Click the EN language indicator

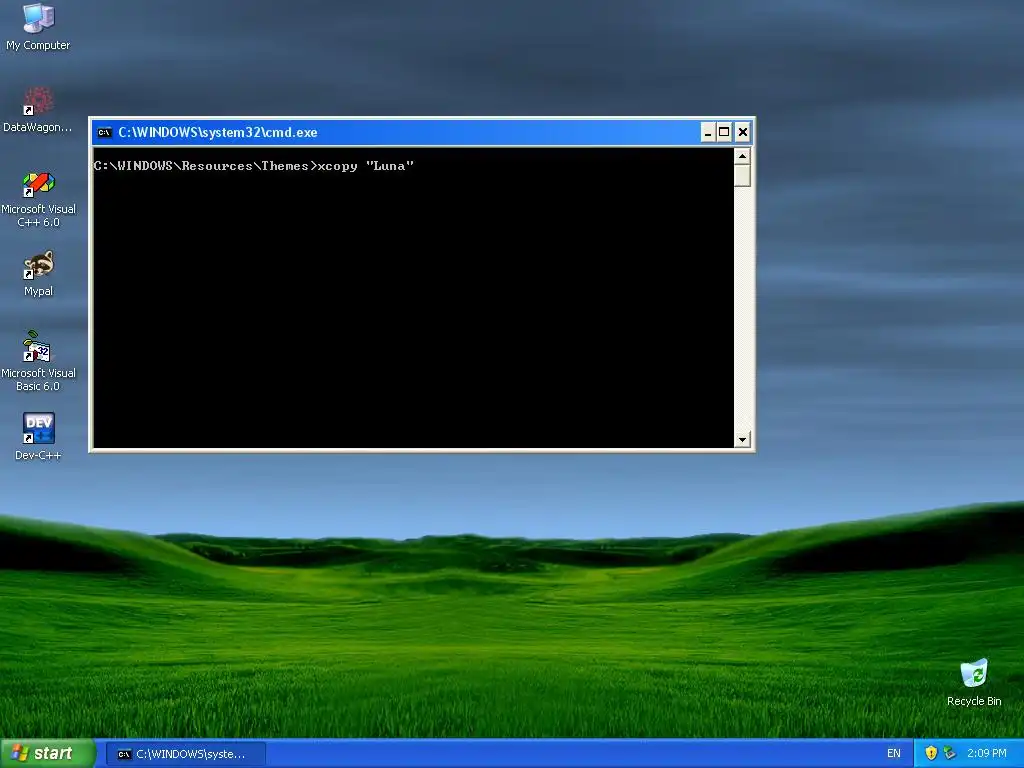point(893,753)
